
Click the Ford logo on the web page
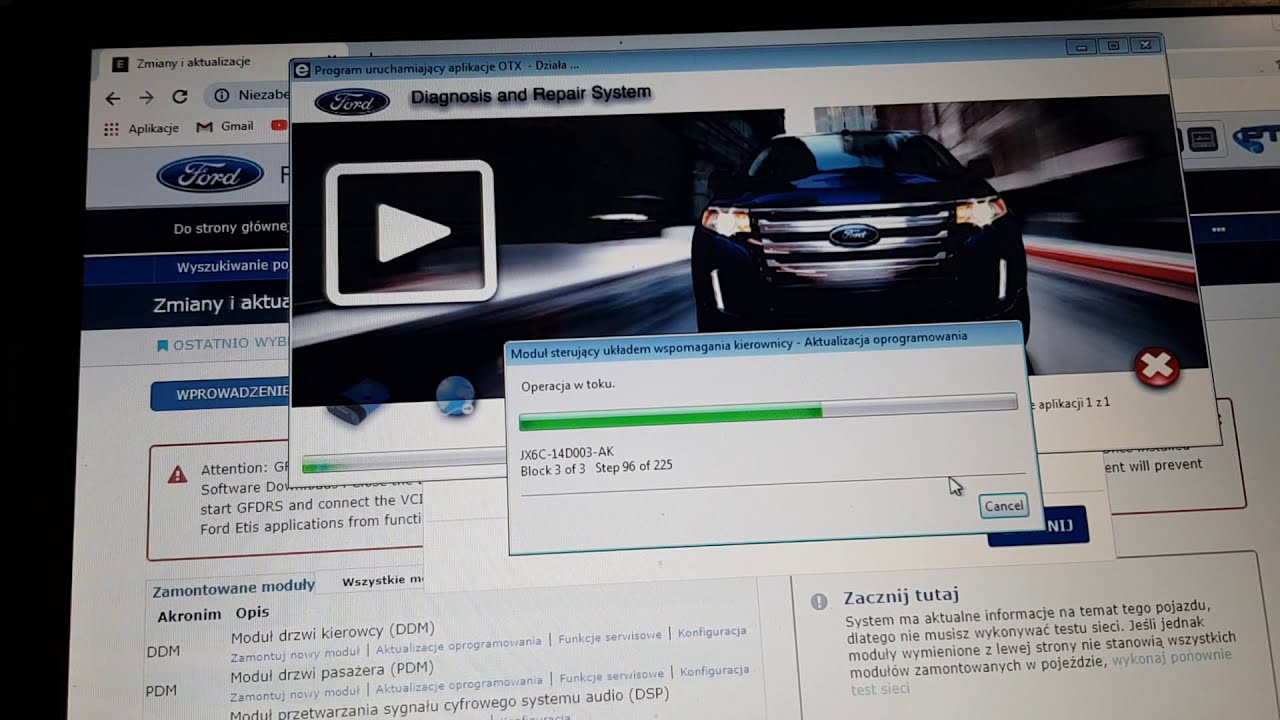click(x=210, y=176)
